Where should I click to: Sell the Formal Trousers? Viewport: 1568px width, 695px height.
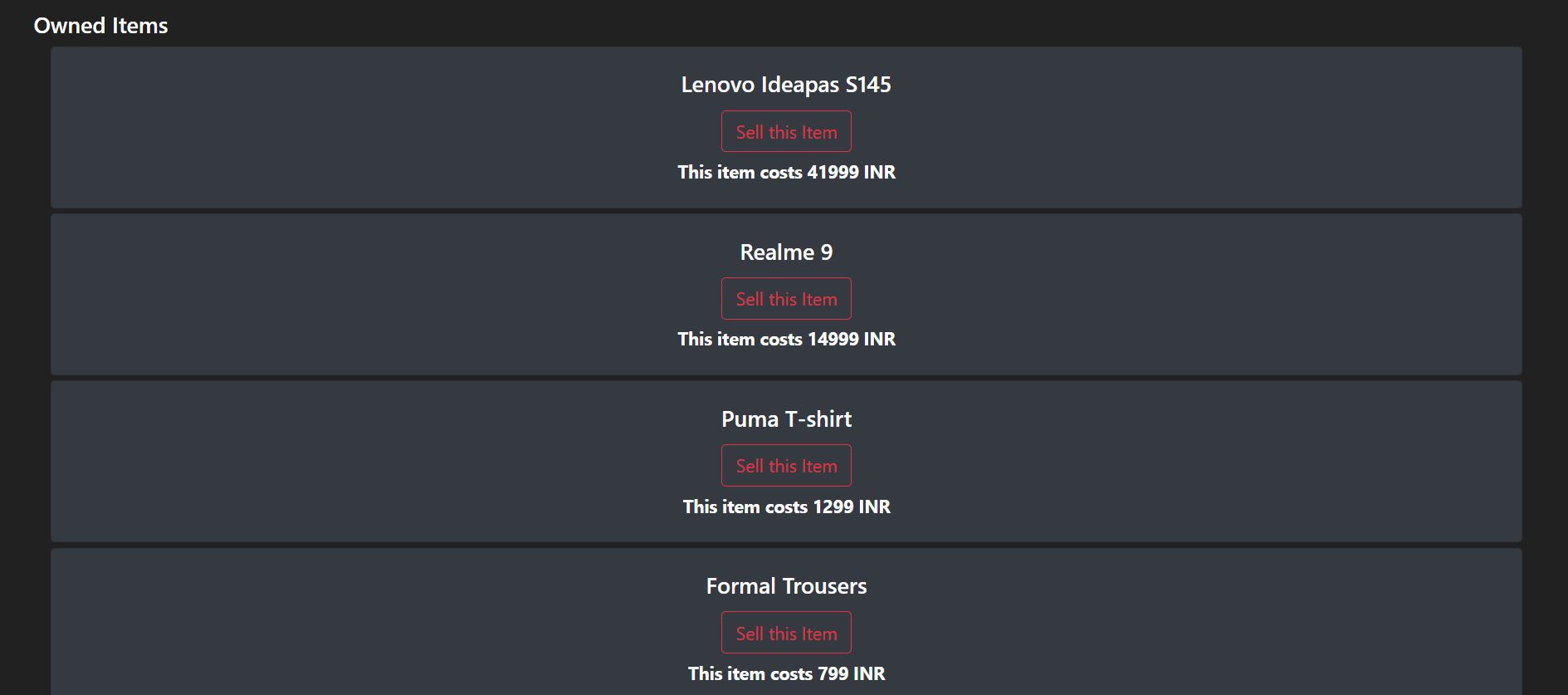pyautogui.click(x=785, y=632)
